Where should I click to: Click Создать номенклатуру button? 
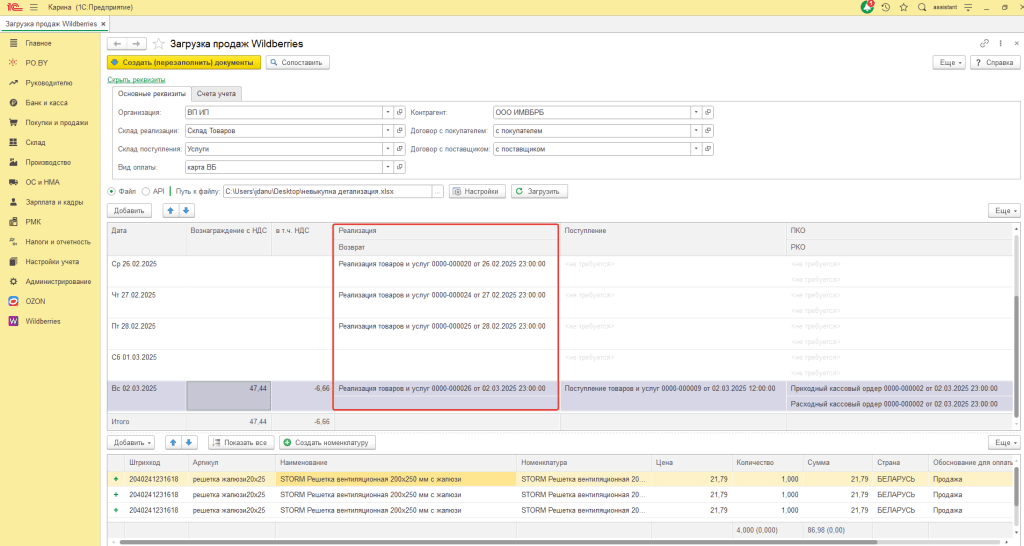(x=327, y=442)
